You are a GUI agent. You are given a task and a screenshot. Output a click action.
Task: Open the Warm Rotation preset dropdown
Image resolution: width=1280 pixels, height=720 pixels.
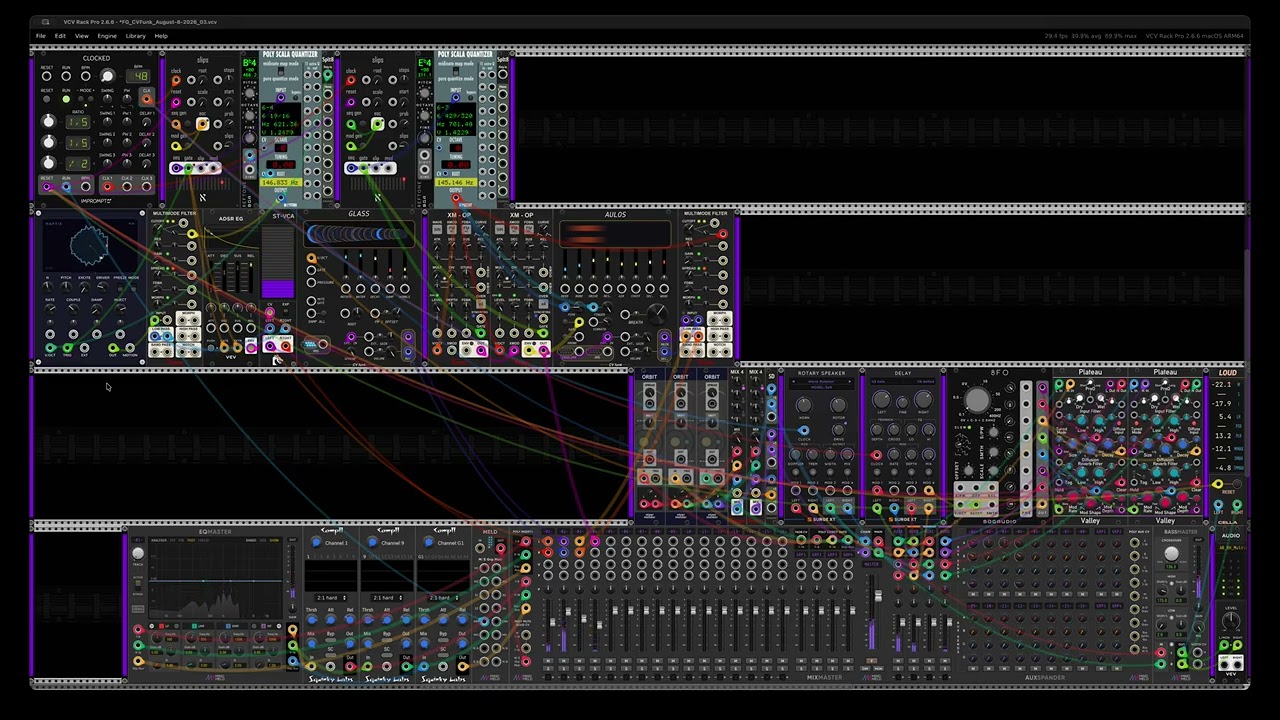pyautogui.click(x=820, y=381)
